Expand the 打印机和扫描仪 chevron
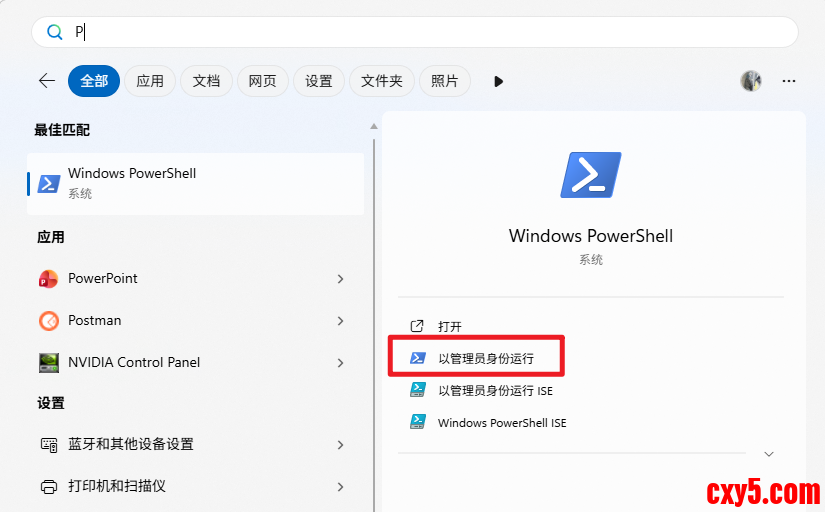This screenshot has height=512, width=825. click(340, 487)
